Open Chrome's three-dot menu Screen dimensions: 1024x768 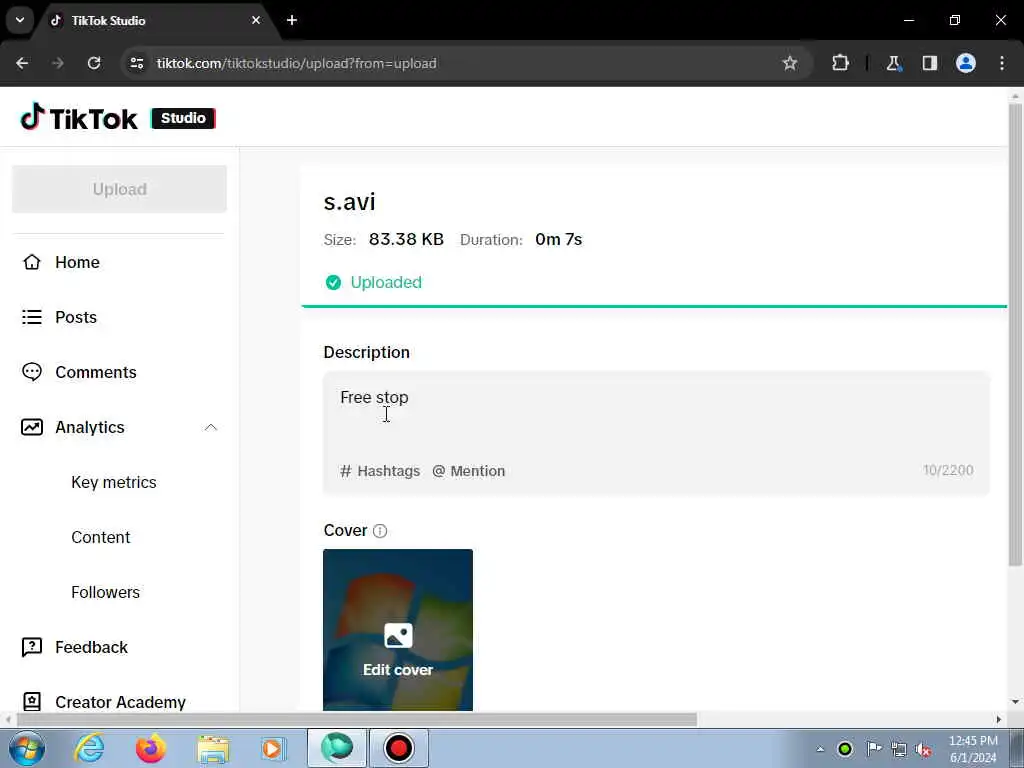[x=1002, y=63]
